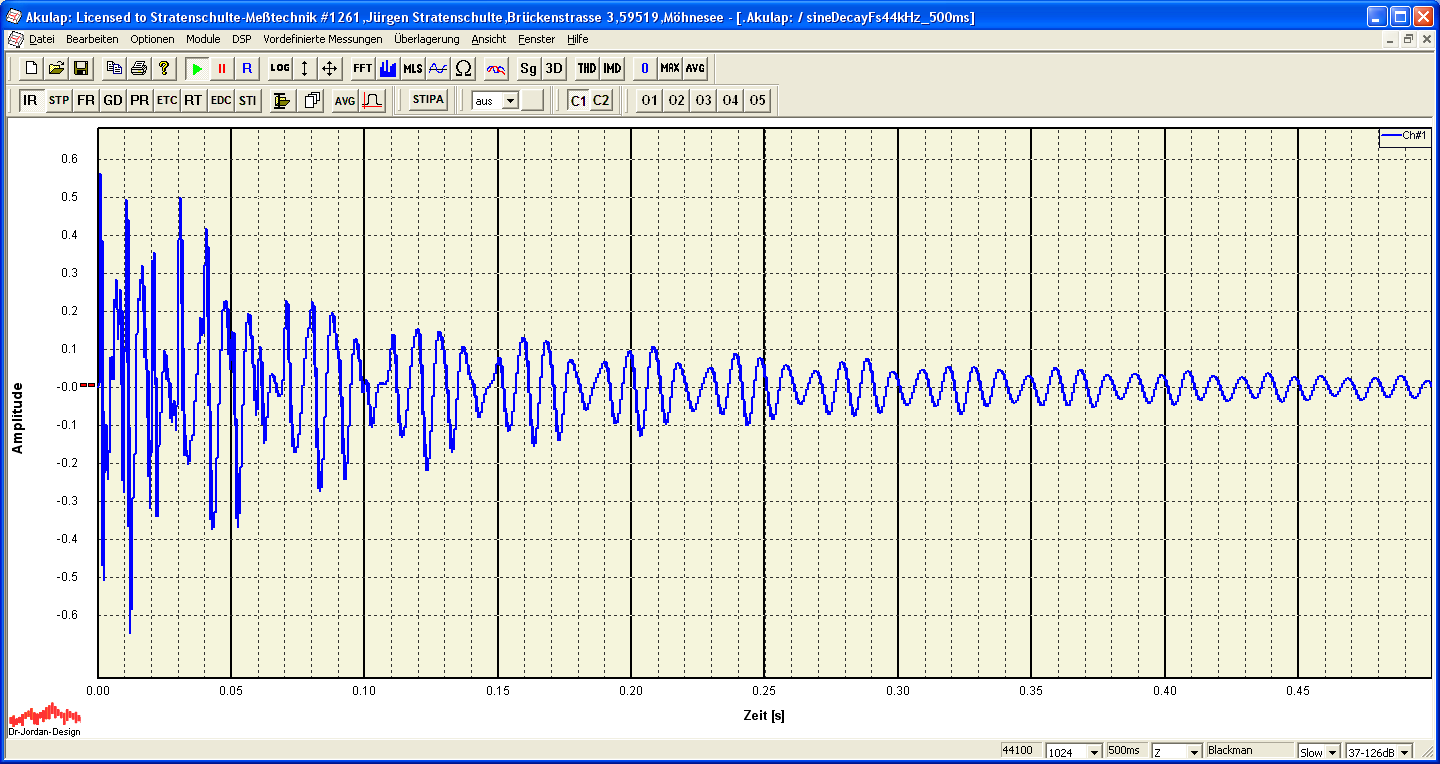
Task: Click AVG button in second toolbar
Action: click(345, 101)
